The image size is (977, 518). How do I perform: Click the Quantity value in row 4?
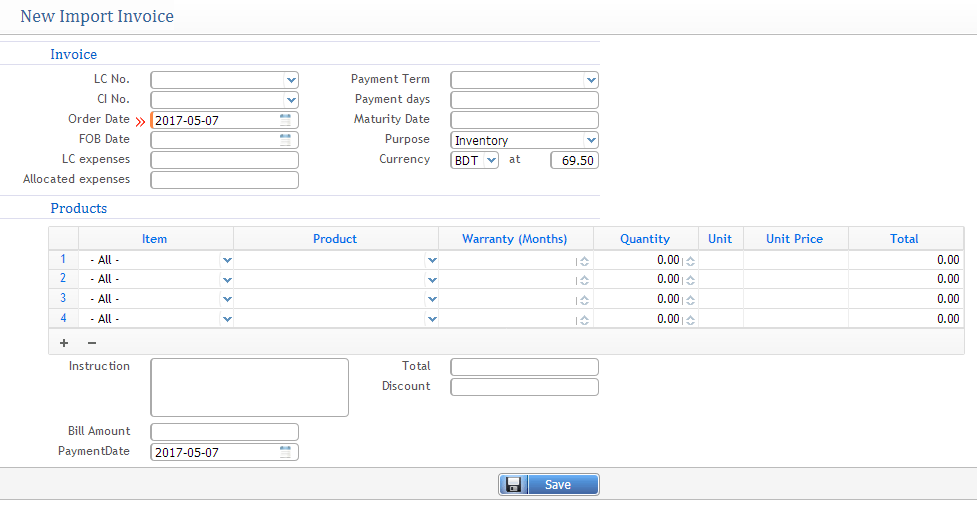(668, 319)
